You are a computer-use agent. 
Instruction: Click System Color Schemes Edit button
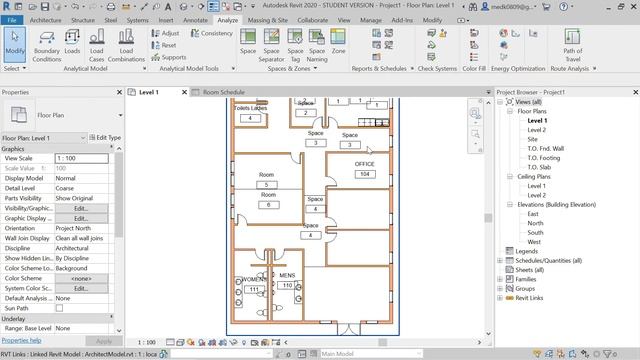[x=81, y=288]
